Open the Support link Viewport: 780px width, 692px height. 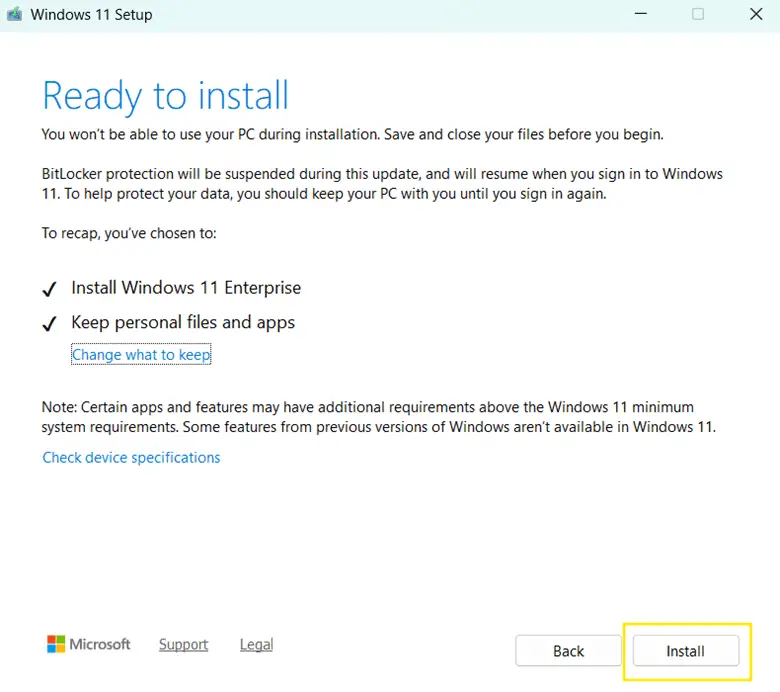click(183, 644)
